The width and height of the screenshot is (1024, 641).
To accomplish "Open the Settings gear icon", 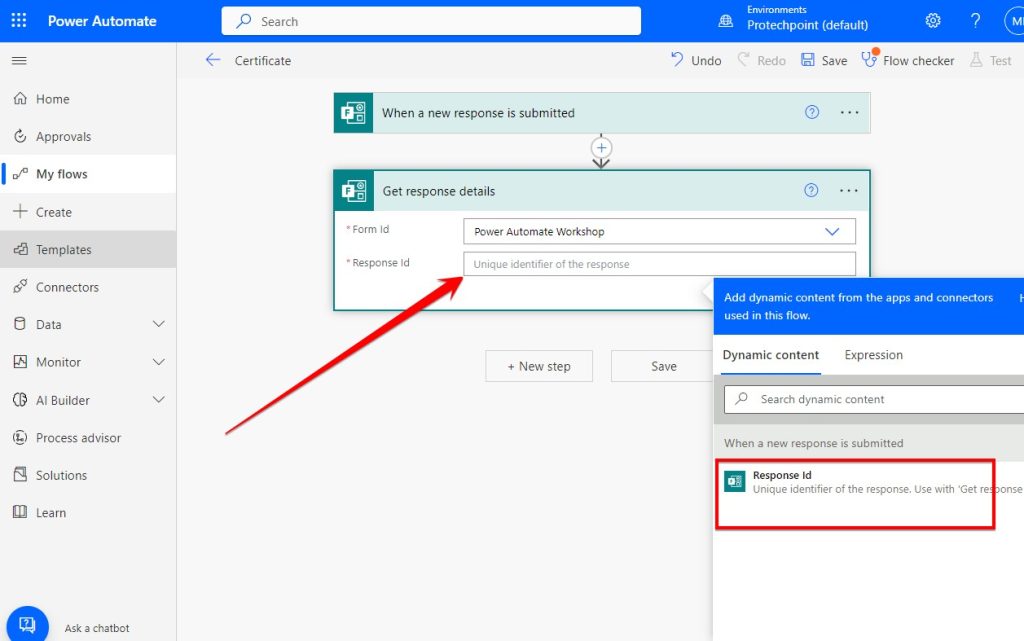I will pos(933,20).
